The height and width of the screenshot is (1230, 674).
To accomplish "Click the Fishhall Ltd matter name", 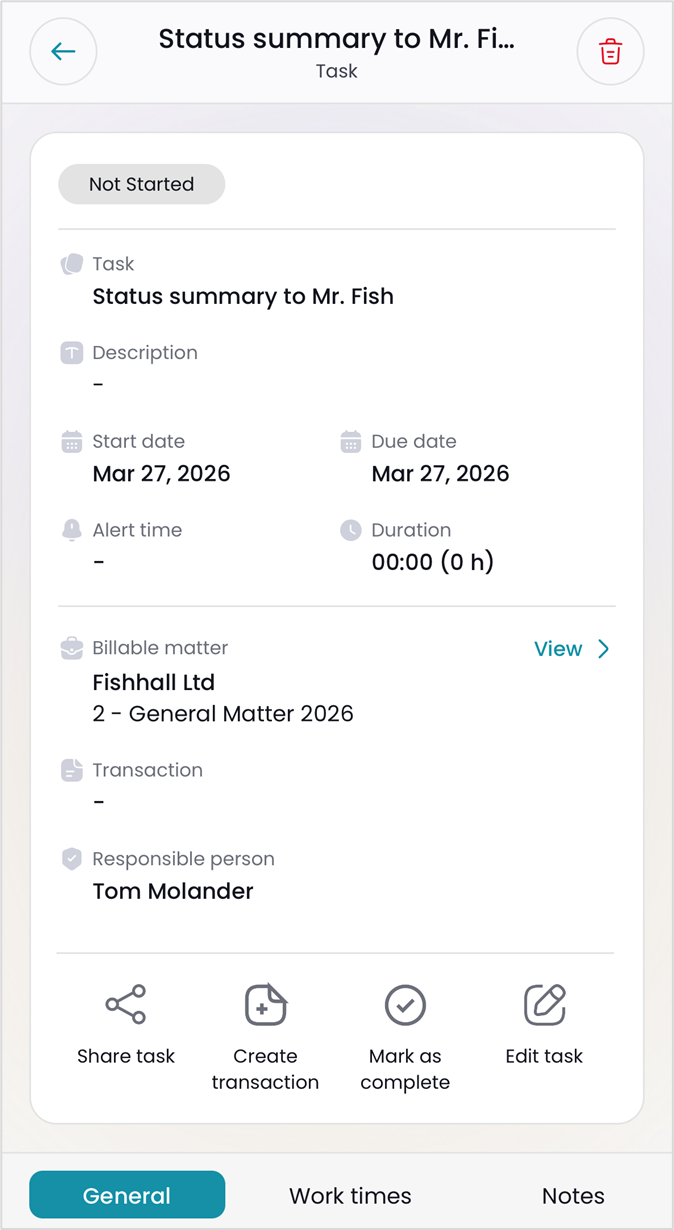I will 154,682.
